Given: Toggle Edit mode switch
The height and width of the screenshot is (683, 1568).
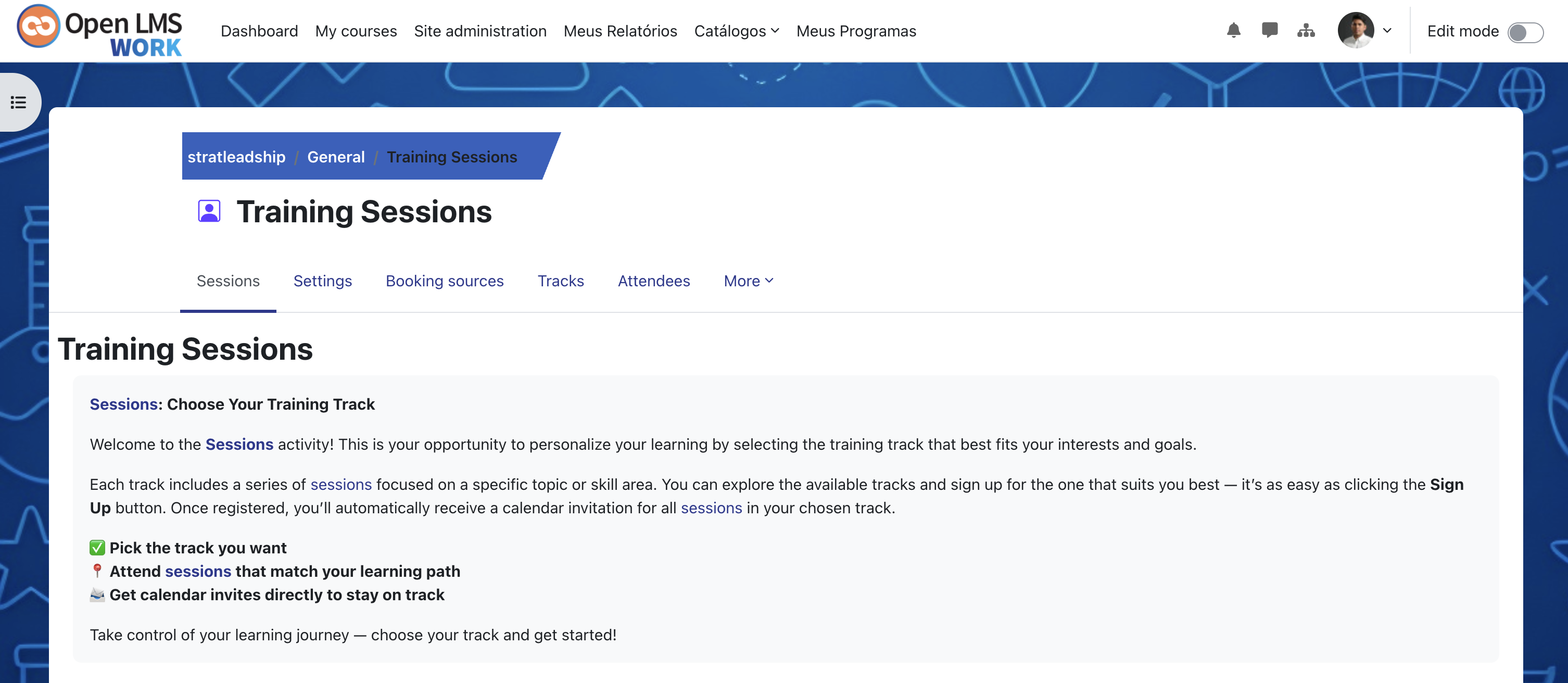Looking at the screenshot, I should tap(1525, 32).
